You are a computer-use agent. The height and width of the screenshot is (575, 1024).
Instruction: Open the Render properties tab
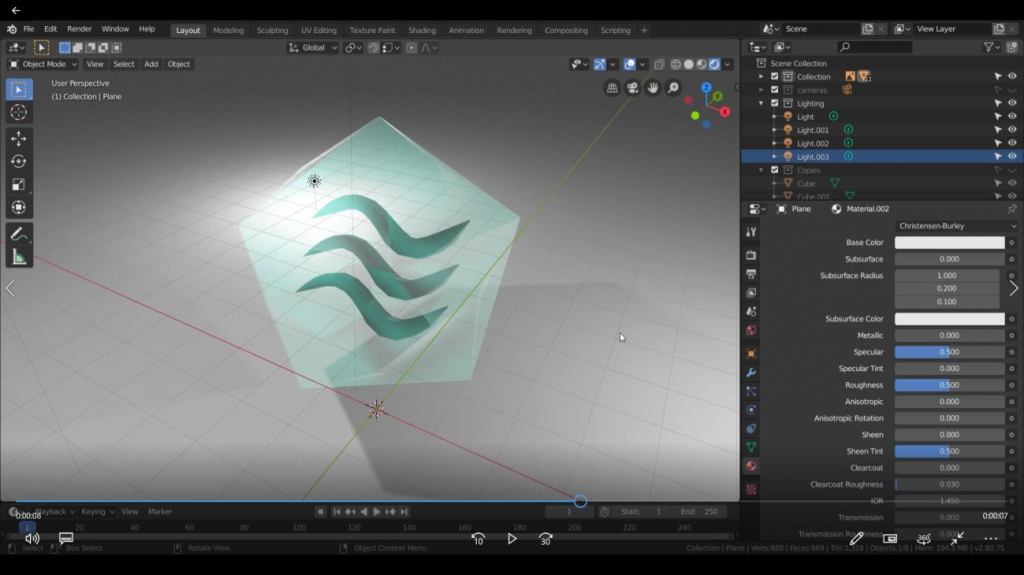point(751,255)
